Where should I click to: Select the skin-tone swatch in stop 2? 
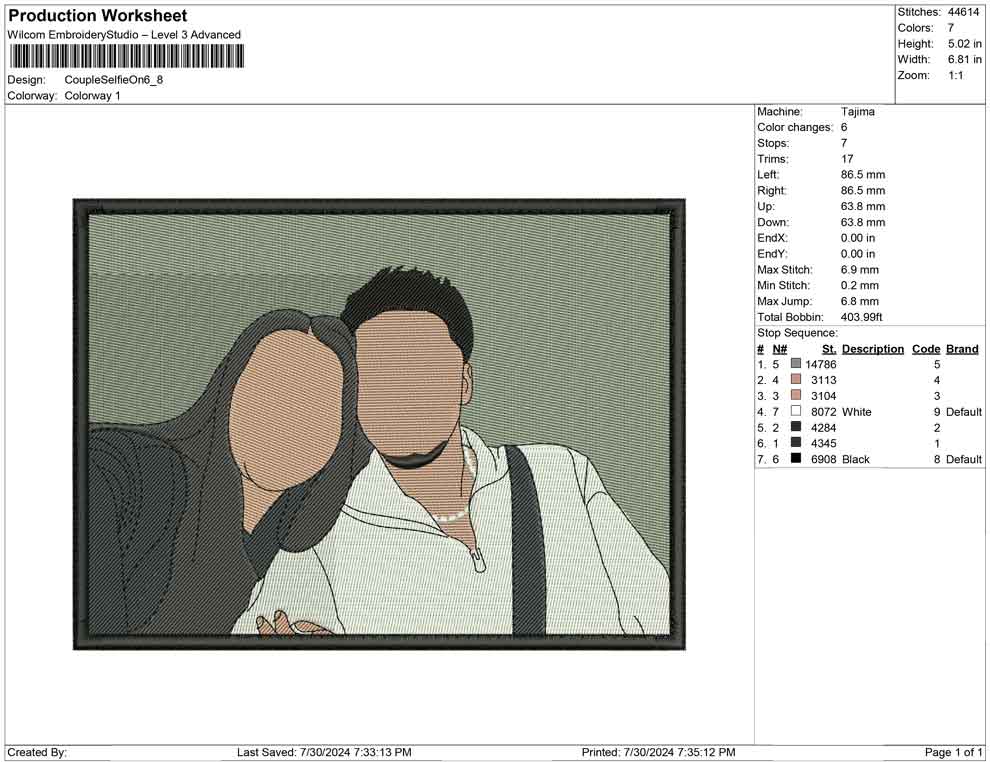coord(796,381)
